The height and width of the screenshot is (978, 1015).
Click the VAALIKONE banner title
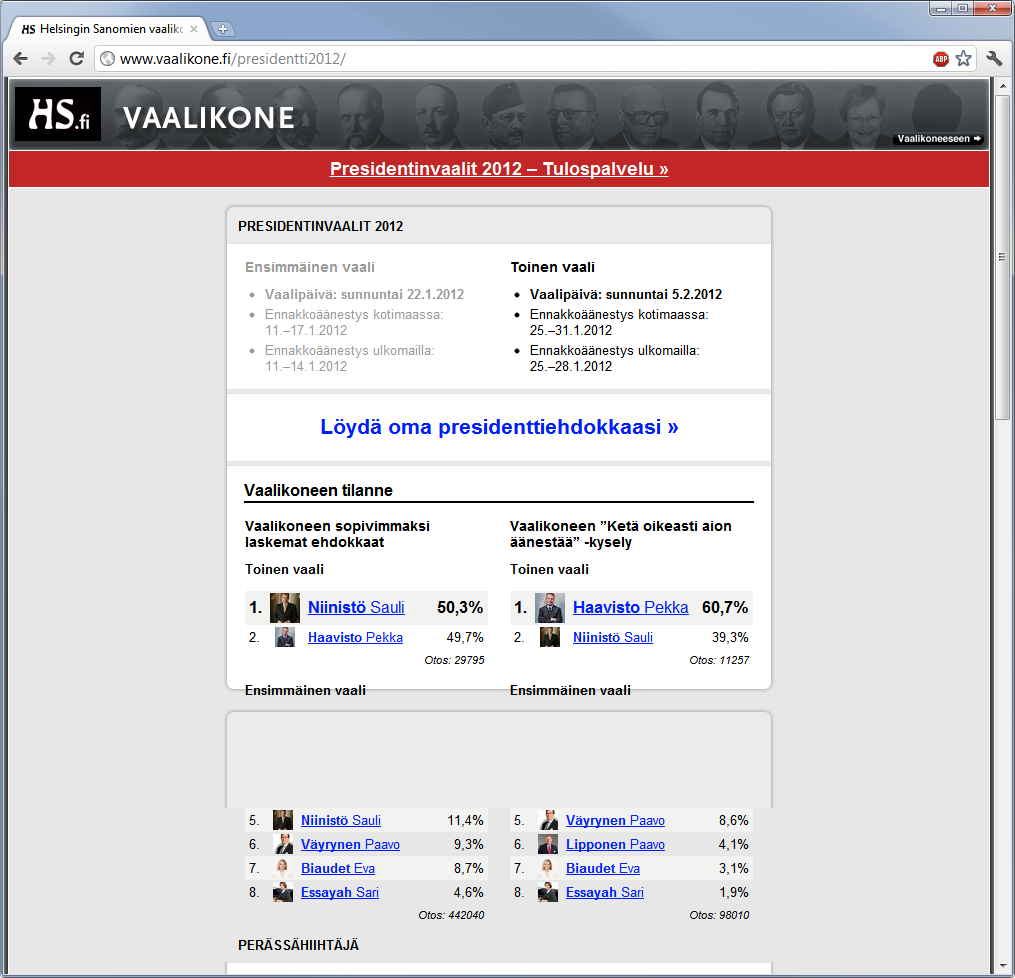tap(208, 118)
